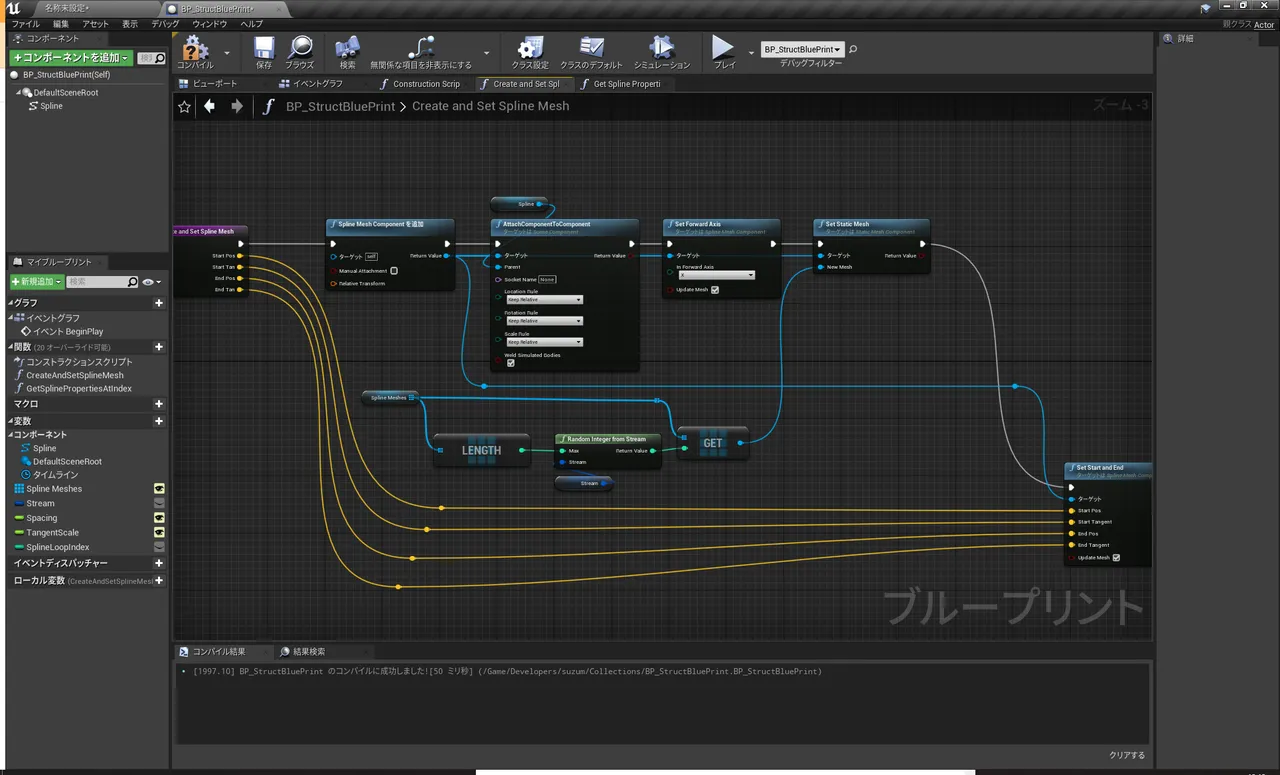Open the In Forward Axis dropdown
The width and height of the screenshot is (1280, 775).
[716, 275]
